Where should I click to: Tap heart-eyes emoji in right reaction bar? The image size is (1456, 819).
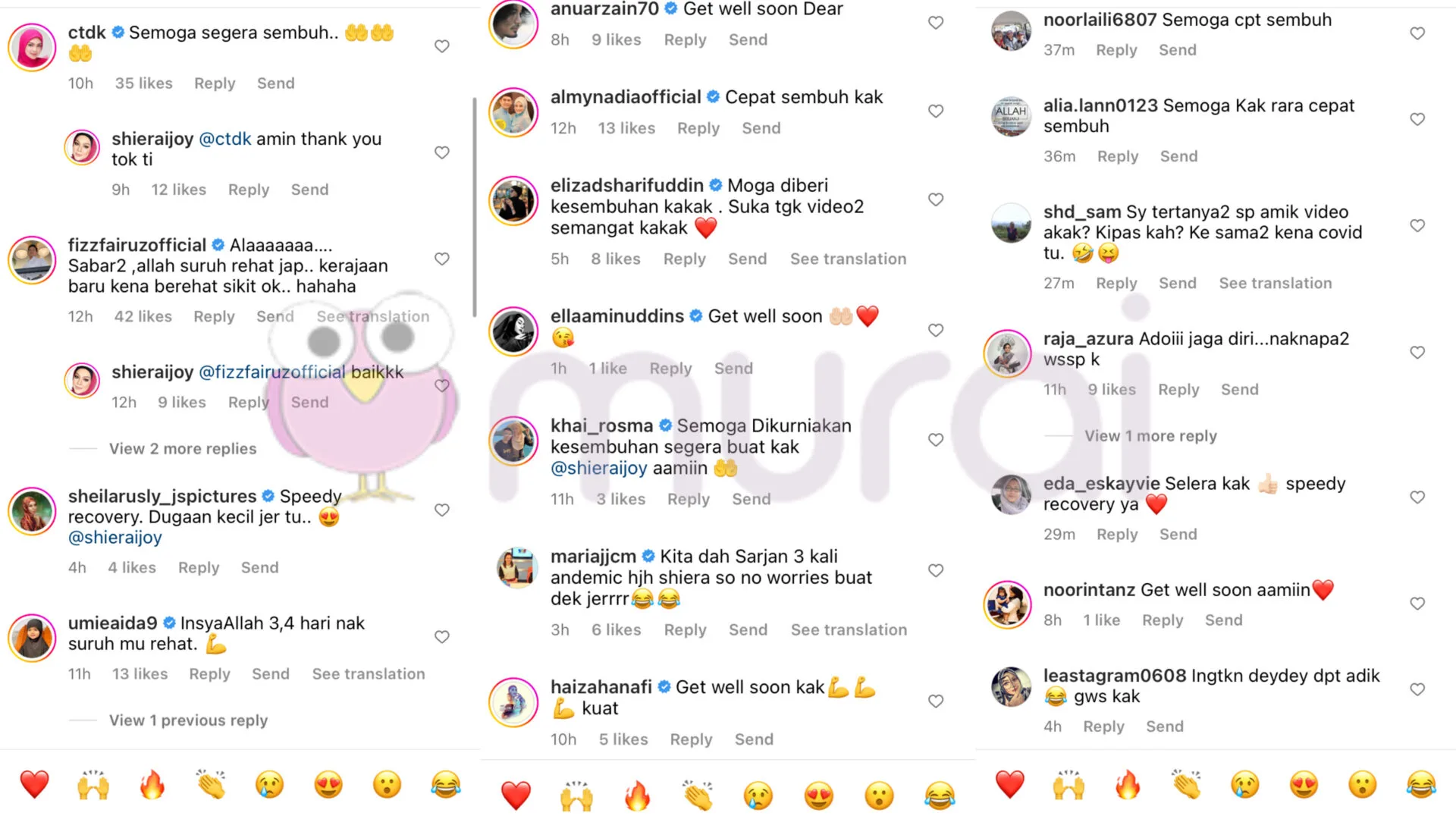[x=1304, y=784]
